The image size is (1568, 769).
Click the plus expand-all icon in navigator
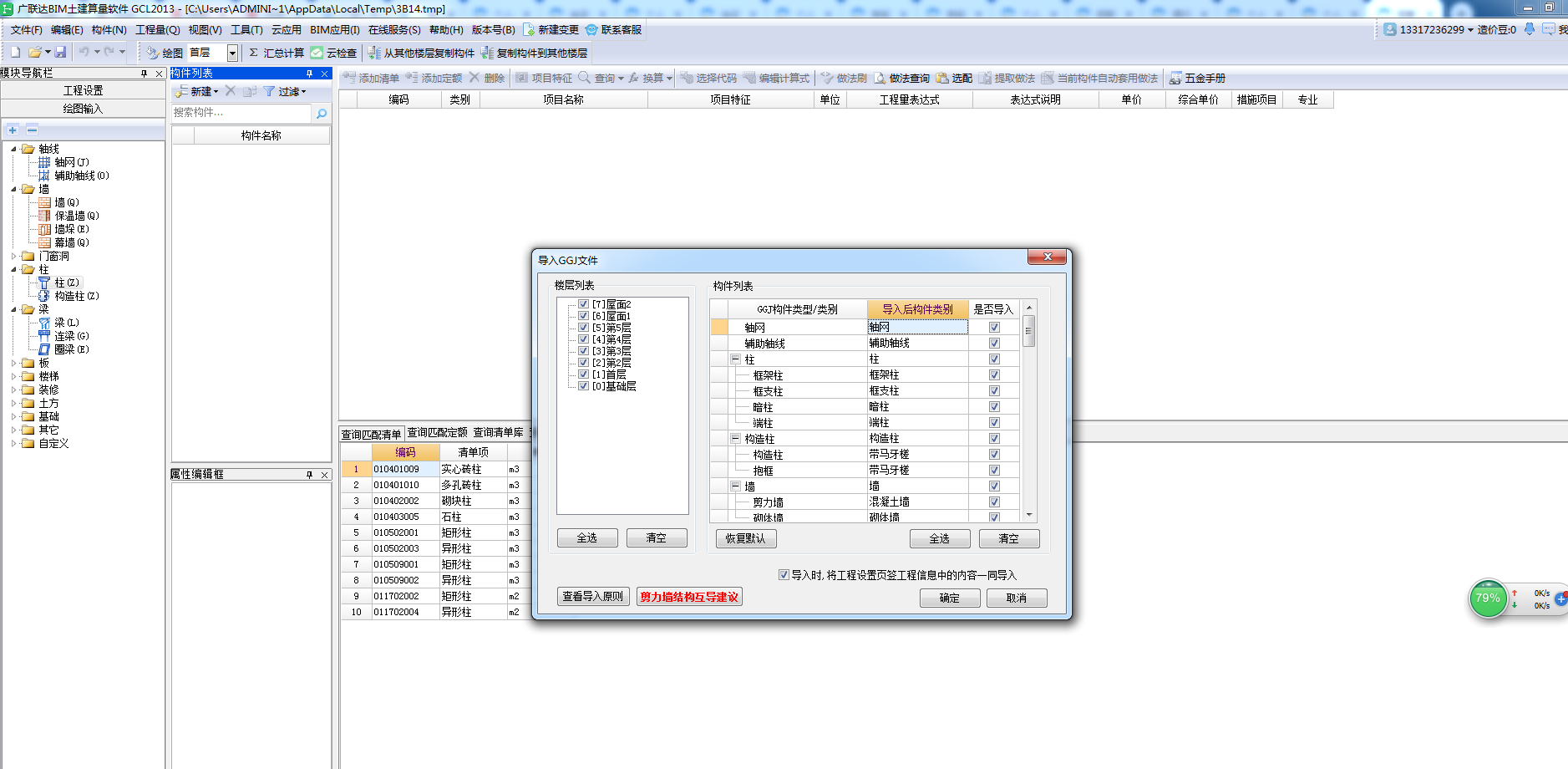(13, 130)
